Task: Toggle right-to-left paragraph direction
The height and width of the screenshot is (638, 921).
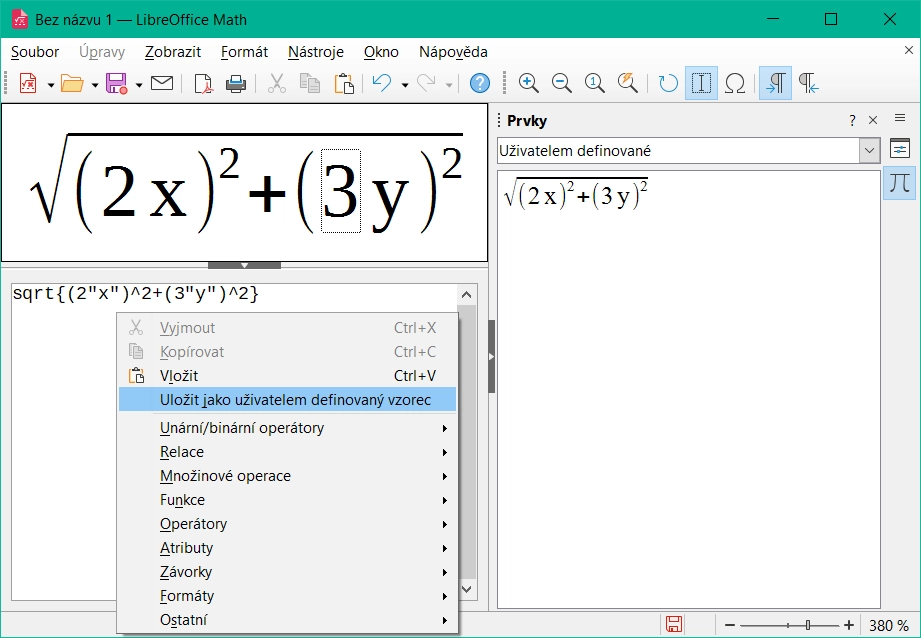Action: [x=808, y=84]
